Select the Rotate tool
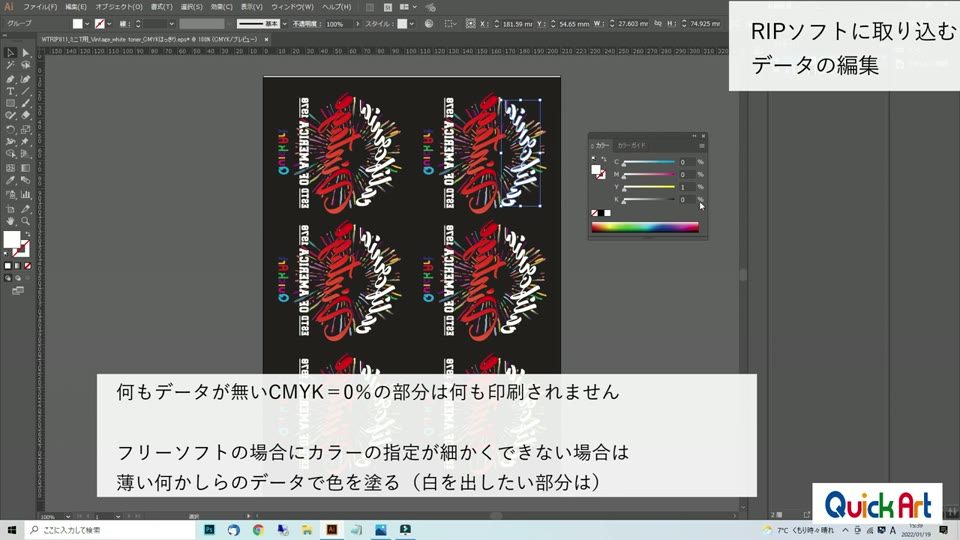This screenshot has height=540, width=960. pyautogui.click(x=10, y=130)
